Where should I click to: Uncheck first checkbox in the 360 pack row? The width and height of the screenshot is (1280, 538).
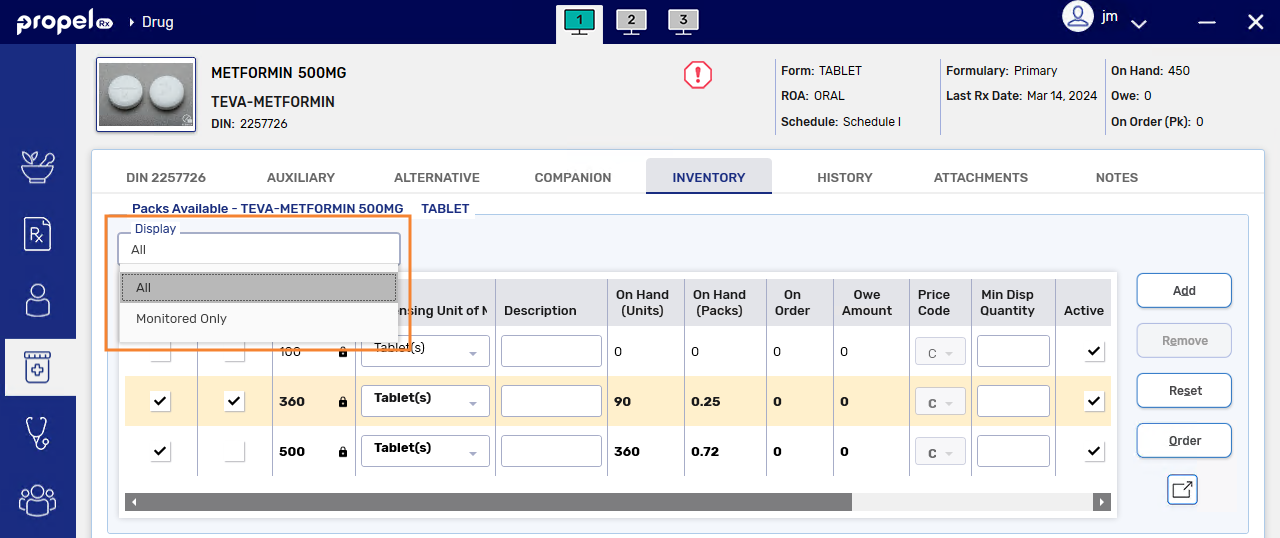pyautogui.click(x=160, y=401)
